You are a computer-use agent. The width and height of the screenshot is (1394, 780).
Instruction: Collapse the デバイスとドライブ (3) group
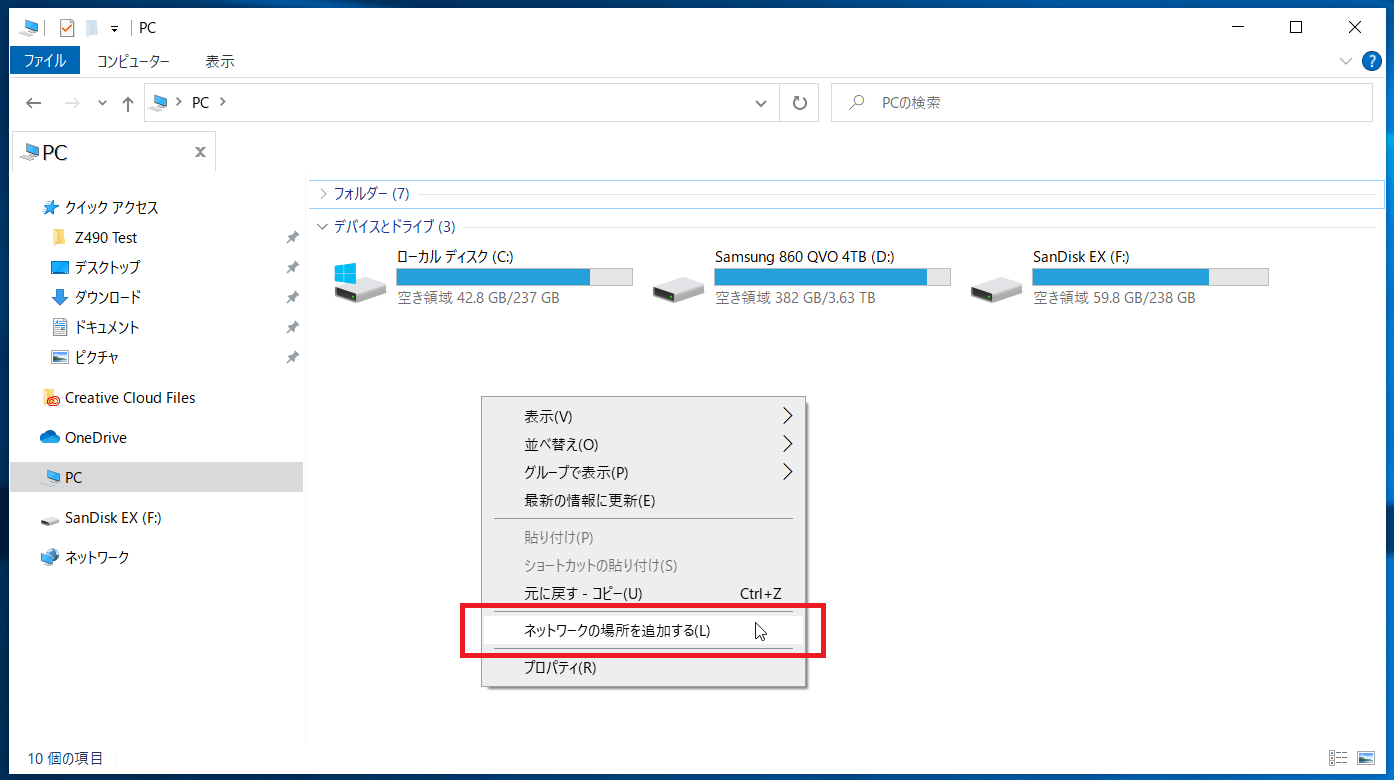point(322,227)
